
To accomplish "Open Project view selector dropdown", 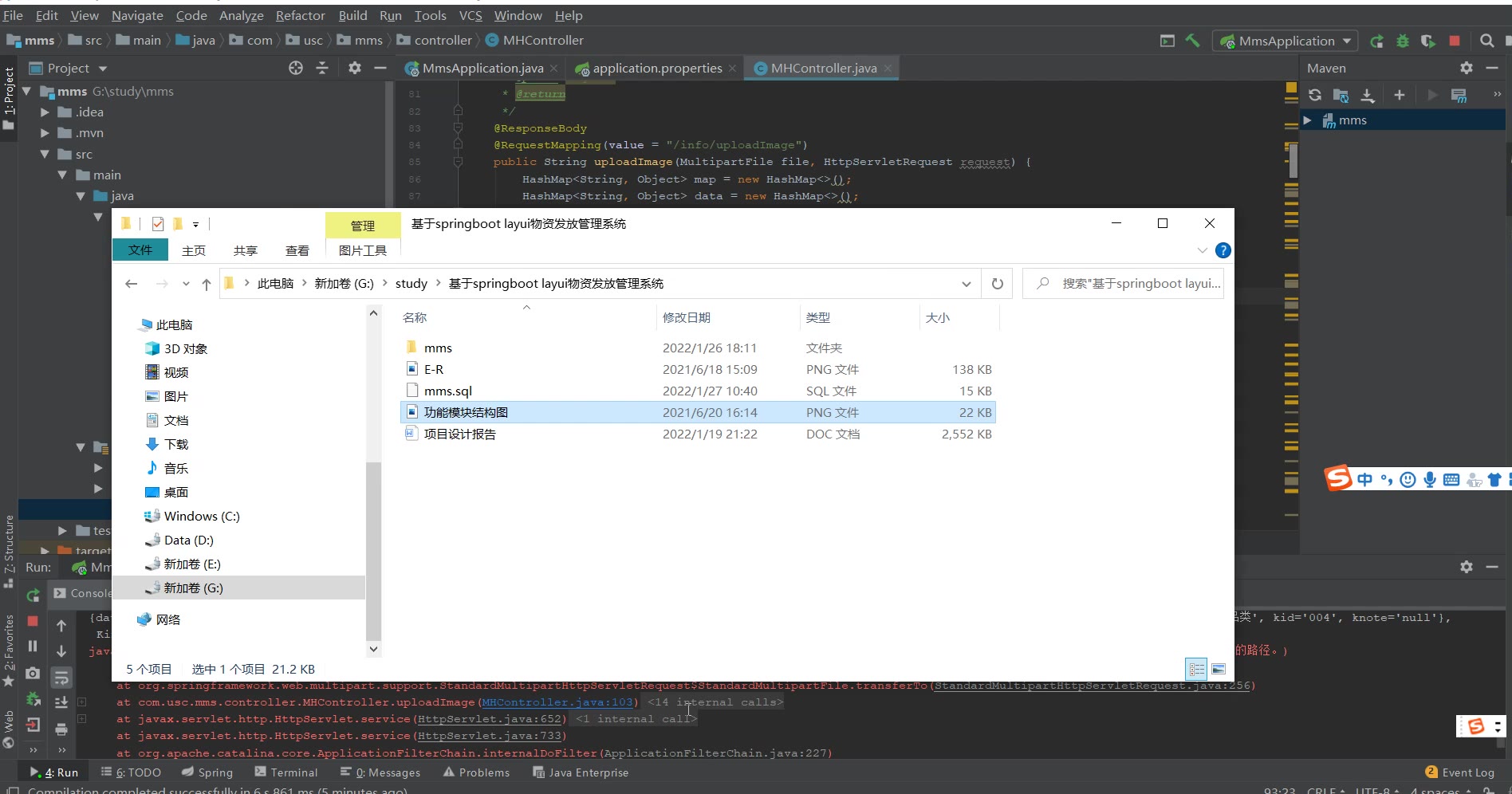I will click(x=69, y=68).
